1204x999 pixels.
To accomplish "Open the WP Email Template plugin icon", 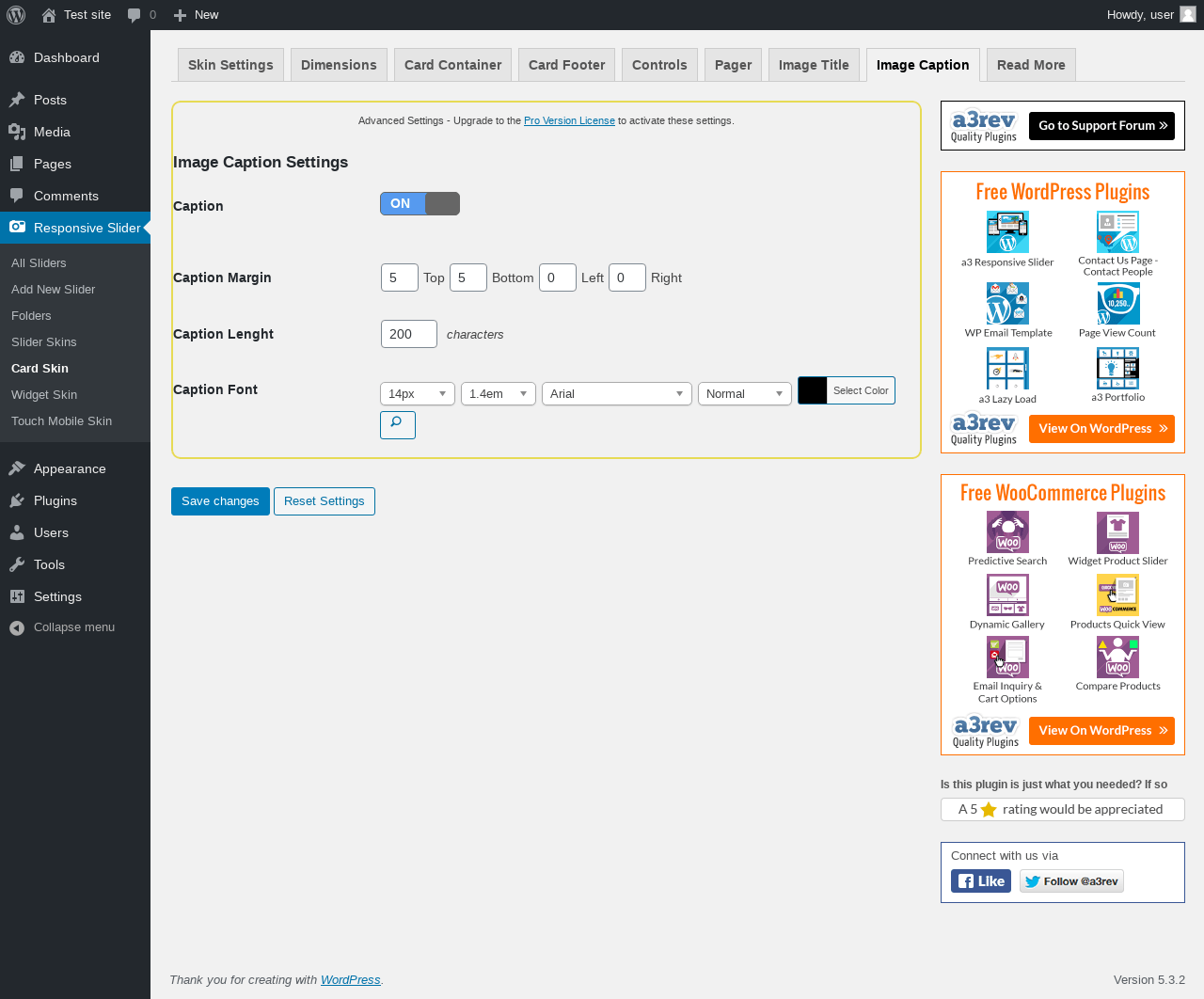I will [x=1007, y=304].
